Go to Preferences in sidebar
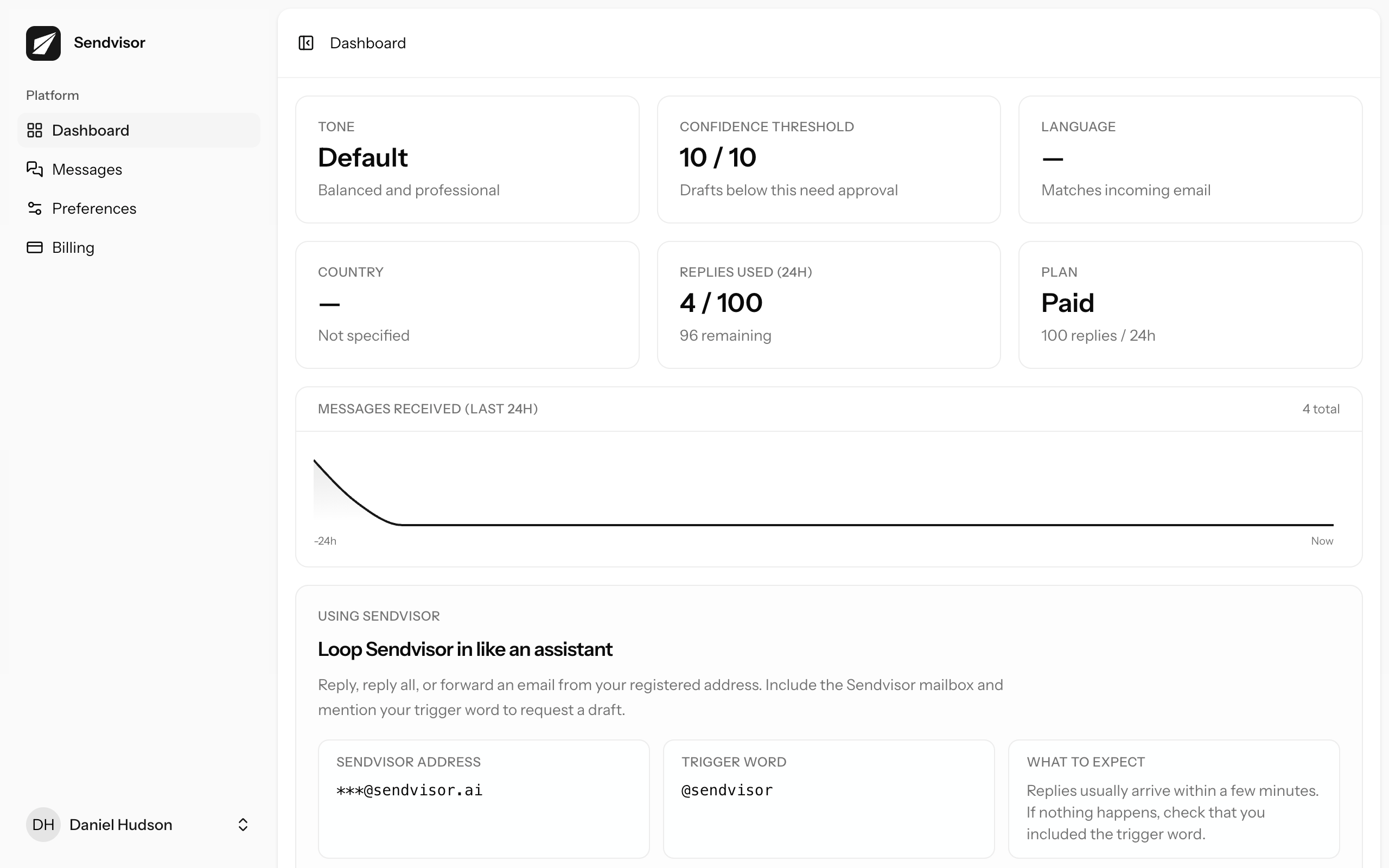This screenshot has height=868, width=1389. pyautogui.click(x=94, y=208)
